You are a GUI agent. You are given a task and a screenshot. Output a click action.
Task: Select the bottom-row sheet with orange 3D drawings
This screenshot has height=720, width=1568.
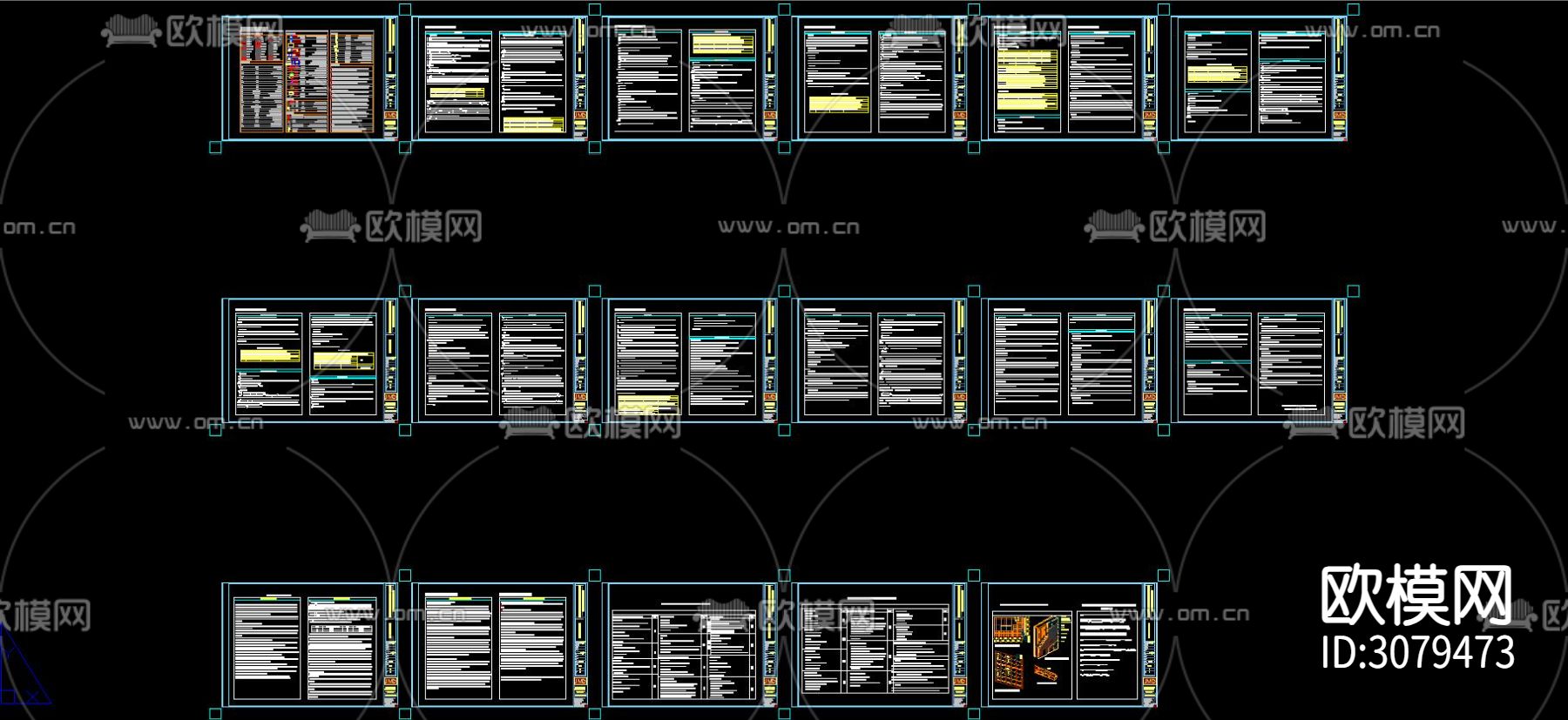(x=1070, y=644)
